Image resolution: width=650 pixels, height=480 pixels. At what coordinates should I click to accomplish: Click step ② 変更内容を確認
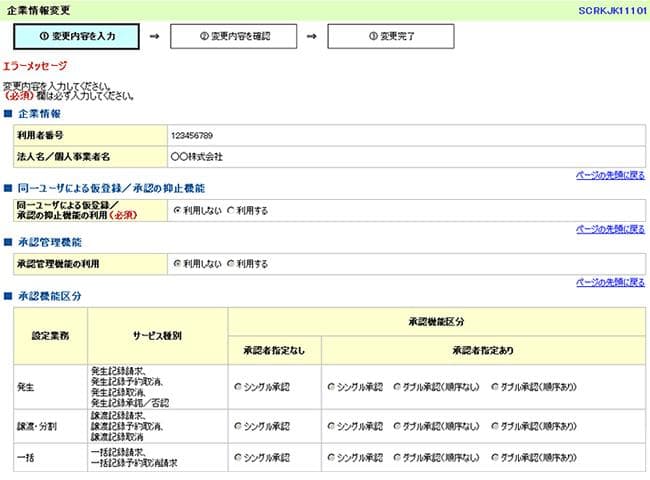click(234, 36)
